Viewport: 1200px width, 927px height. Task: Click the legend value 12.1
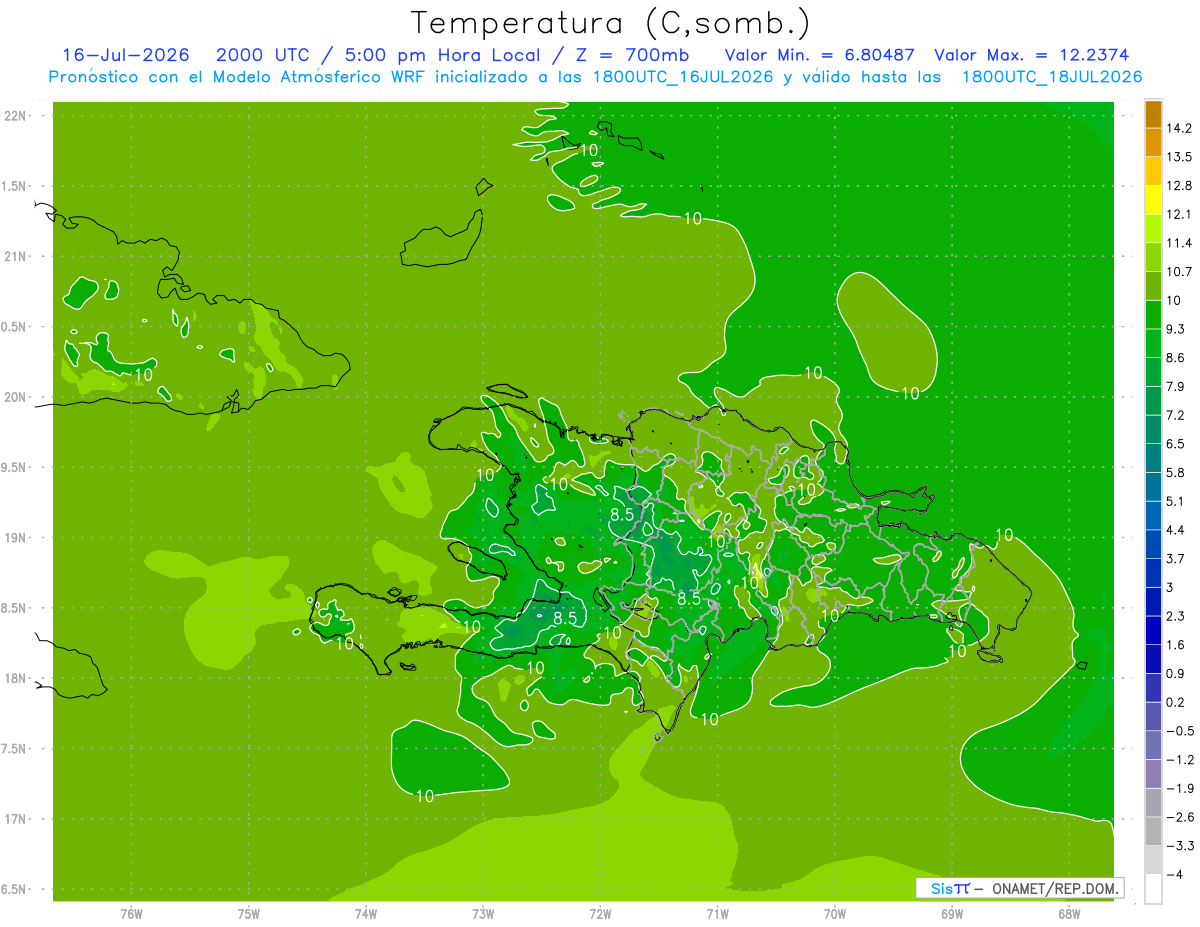[1178, 214]
